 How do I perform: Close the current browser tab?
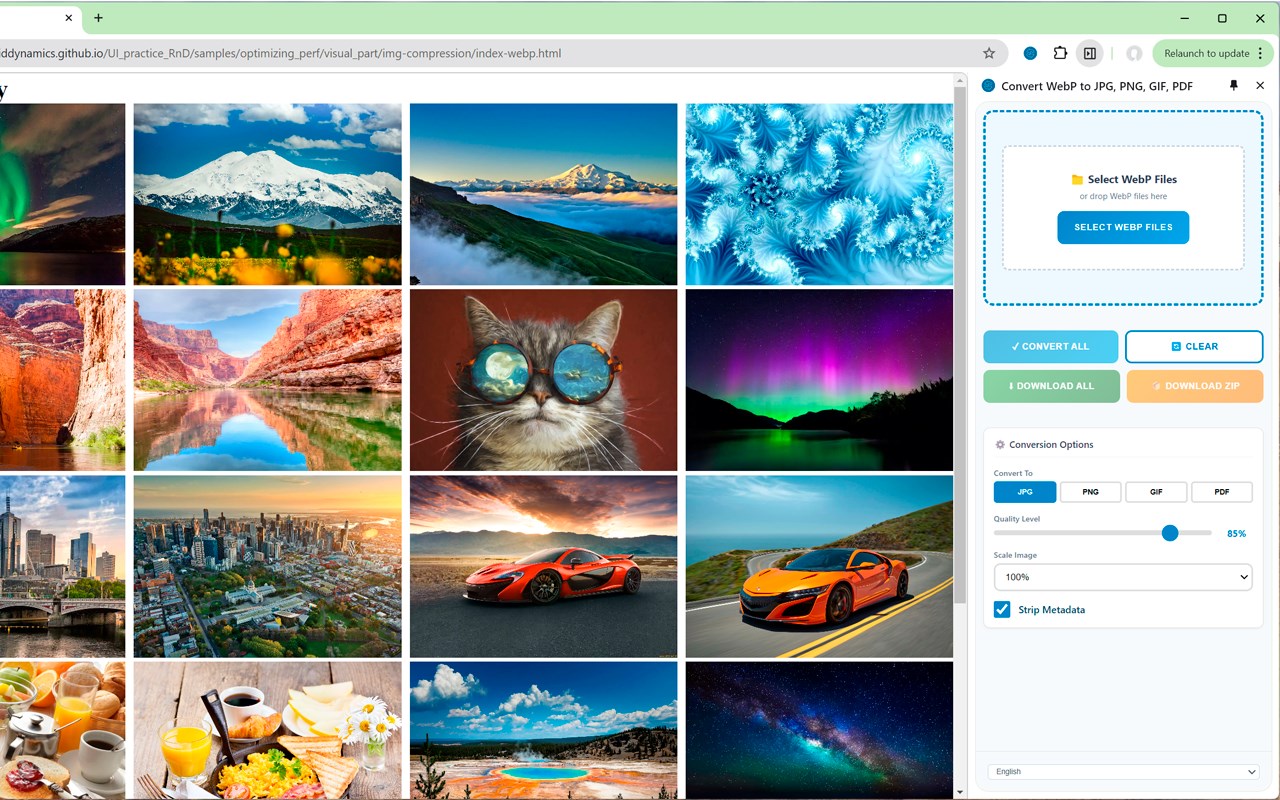point(69,18)
